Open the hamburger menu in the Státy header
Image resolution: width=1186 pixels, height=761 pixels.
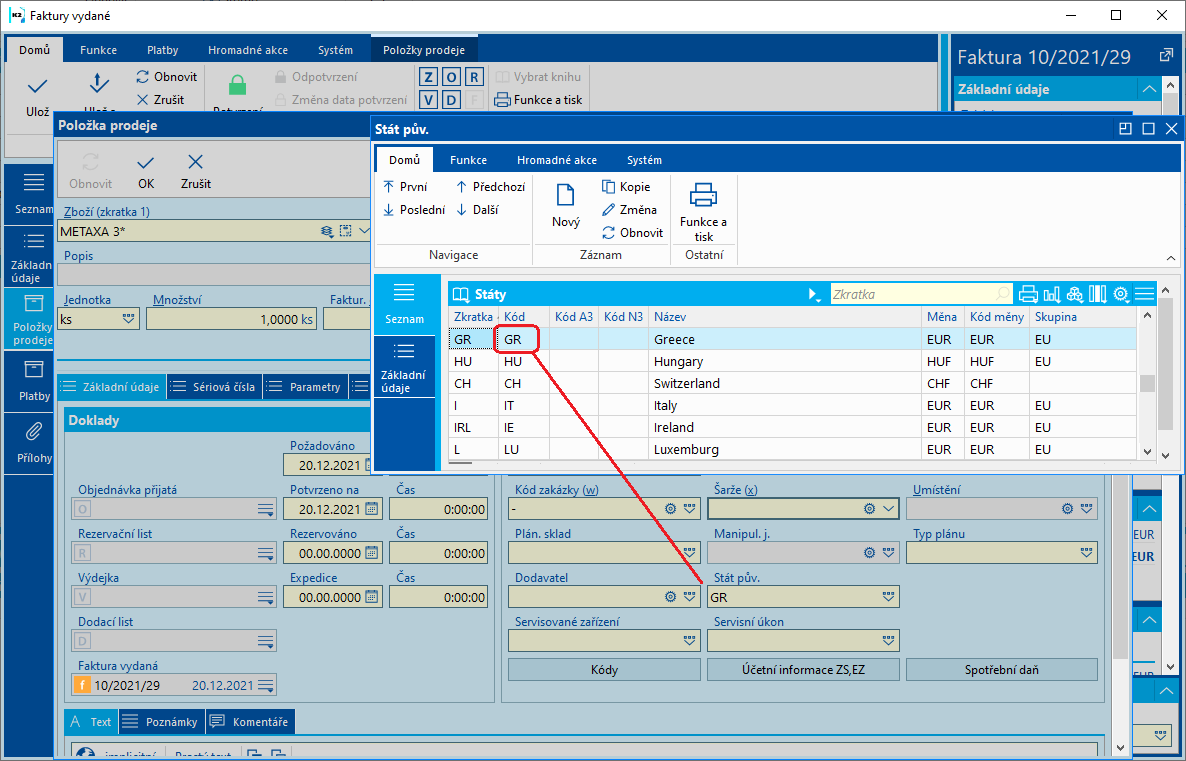pyautogui.click(x=1144, y=294)
